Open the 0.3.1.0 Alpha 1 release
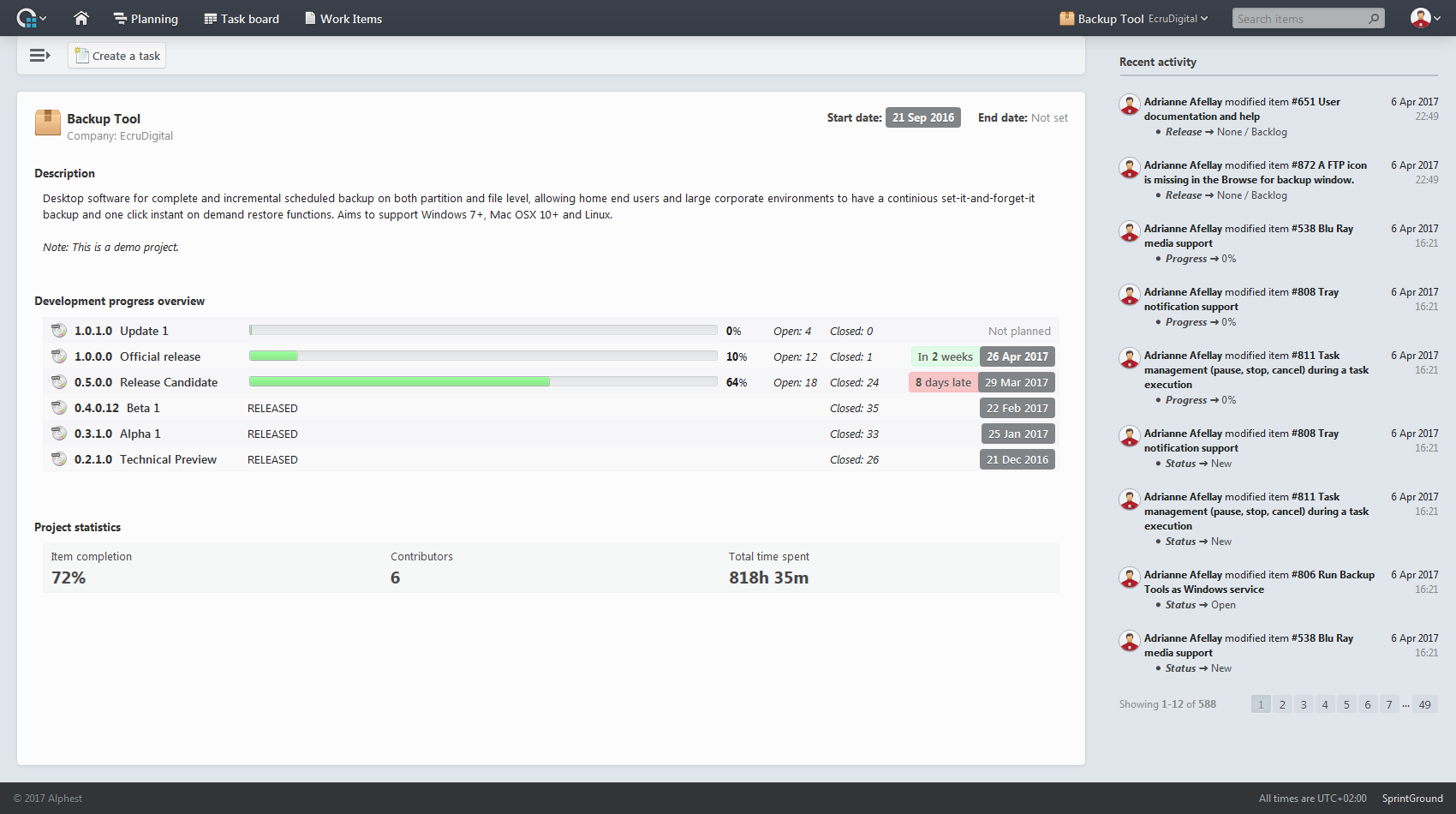This screenshot has width=1456, height=814. 118,434
